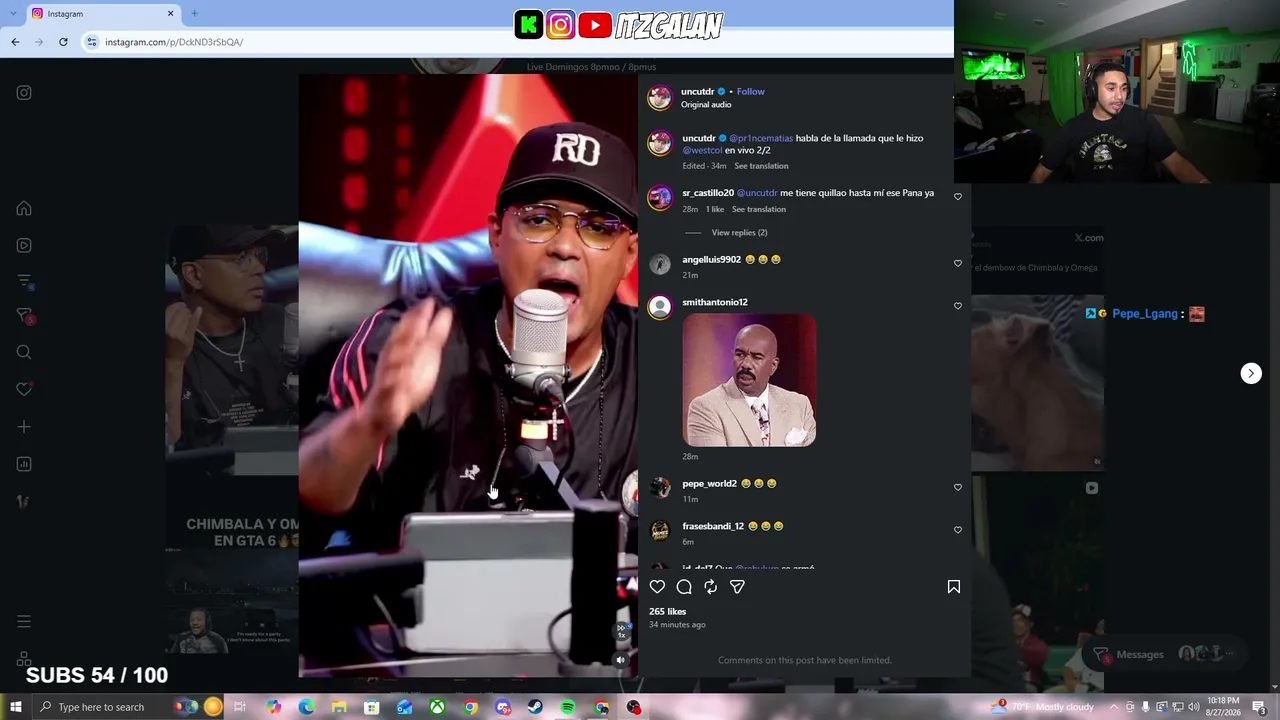Open uncutdr profile name in post header
Screen dimensions: 1280x720
[x=698, y=92]
